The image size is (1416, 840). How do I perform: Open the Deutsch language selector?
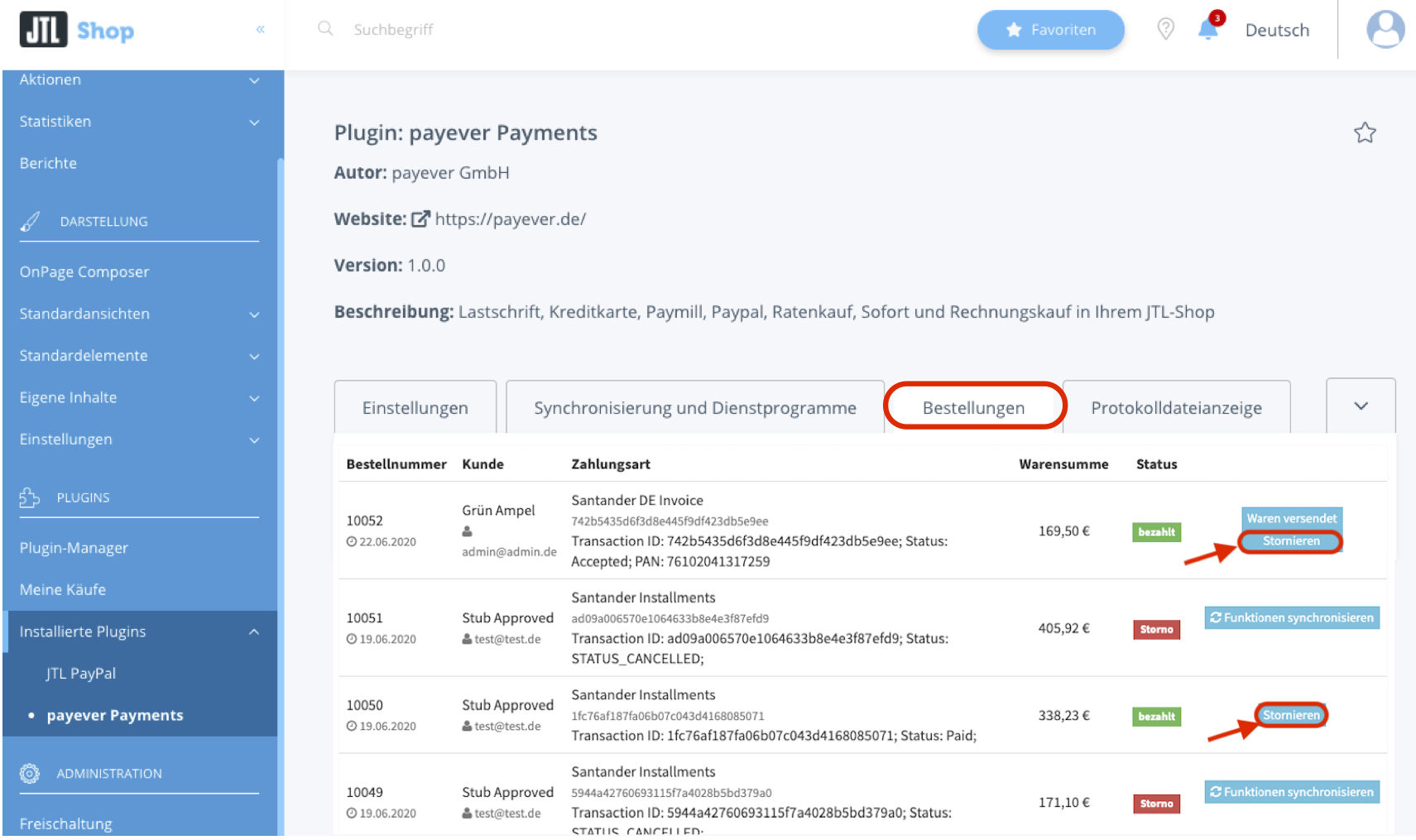pos(1277,30)
